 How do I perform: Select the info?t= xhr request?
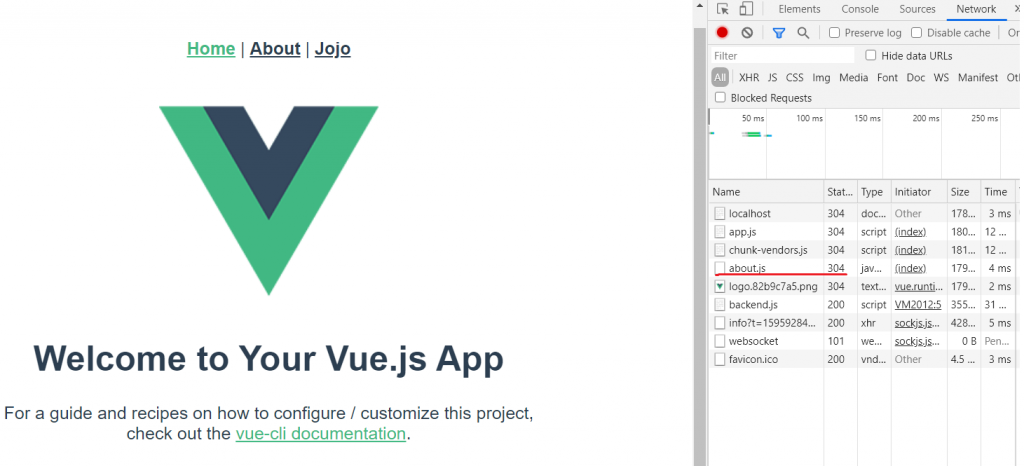863,323
